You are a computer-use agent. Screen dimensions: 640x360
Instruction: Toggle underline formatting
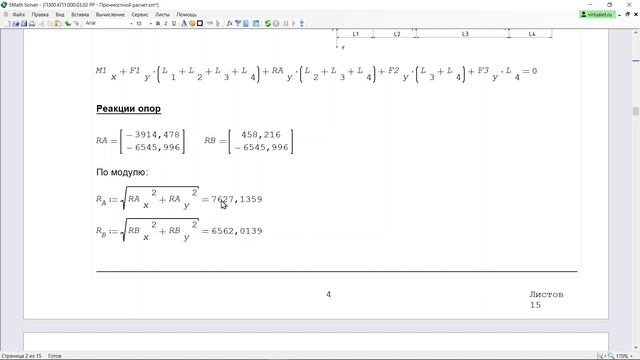(174, 23)
